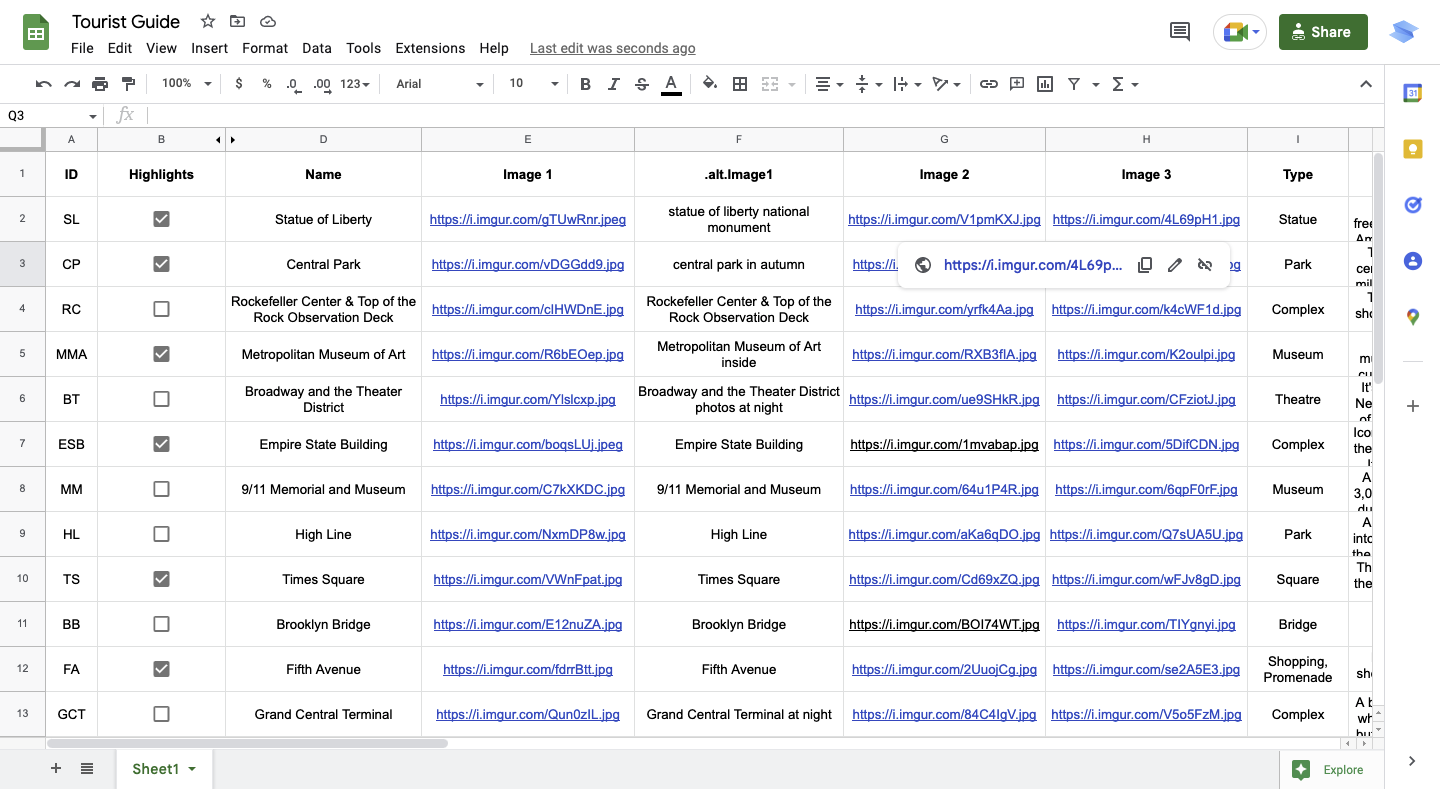Select the Paint format tool
Image resolution: width=1440 pixels, height=789 pixels.
point(128,84)
